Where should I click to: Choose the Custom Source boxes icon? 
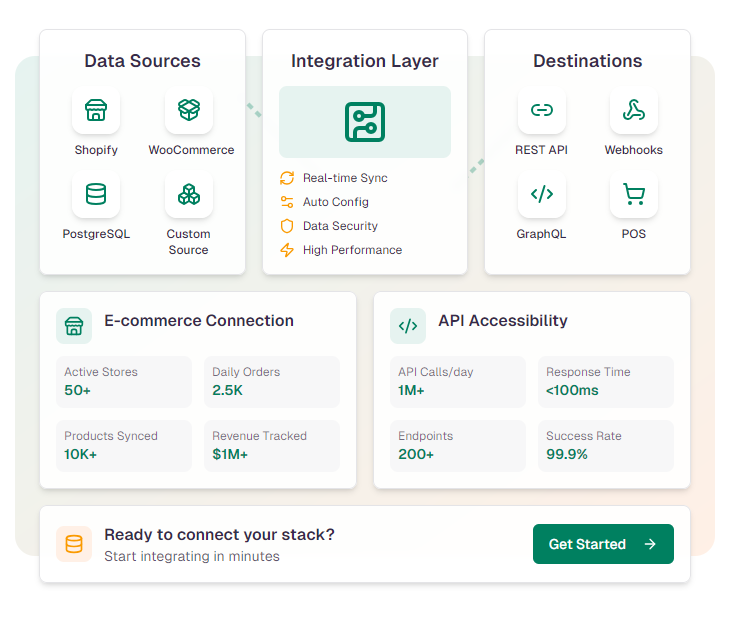pyautogui.click(x=189, y=194)
